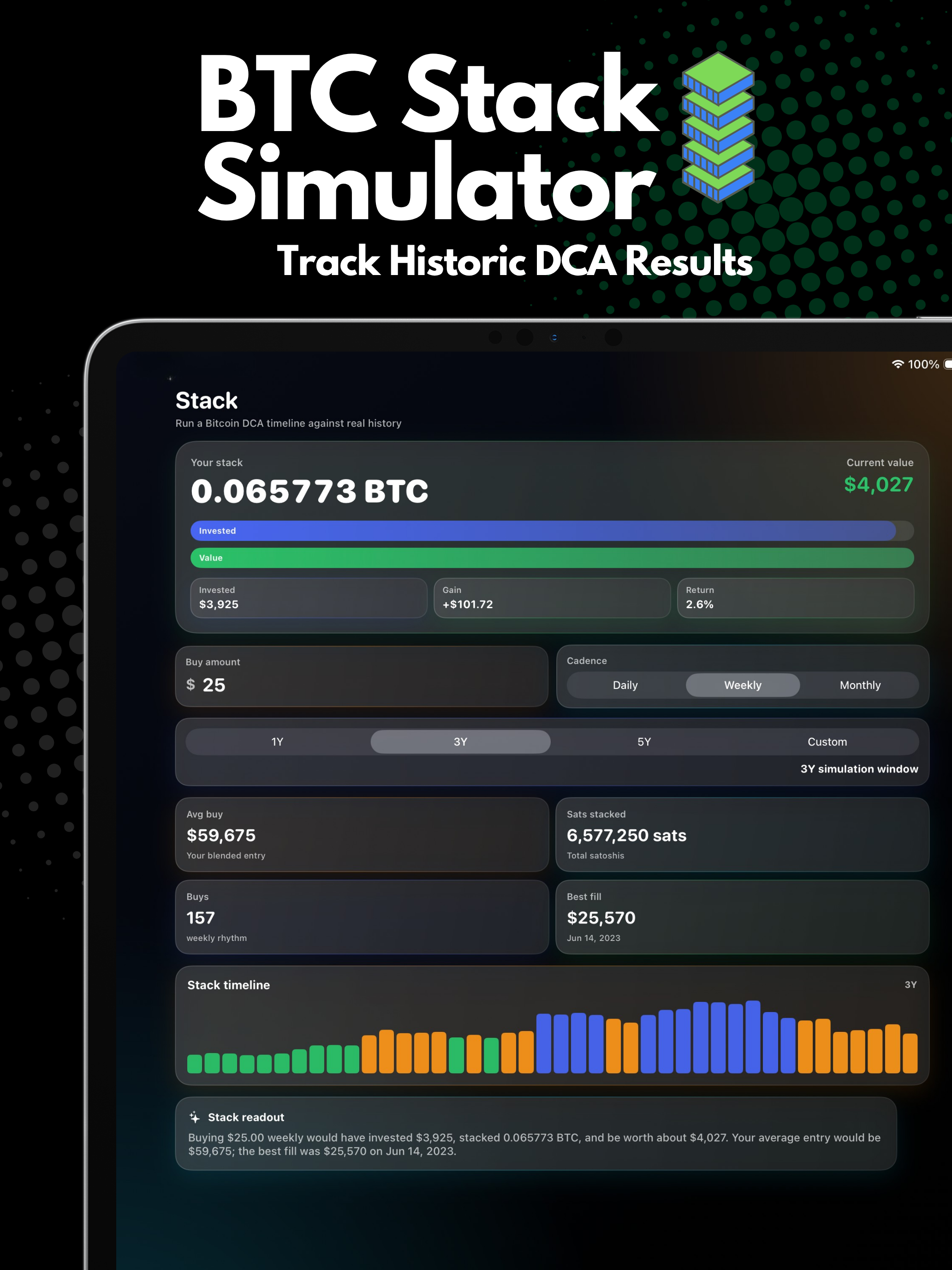Viewport: 952px width, 1270px height.
Task: Click 'Run a Bitcoin DCA timeline' subtitle
Action: 288,423
